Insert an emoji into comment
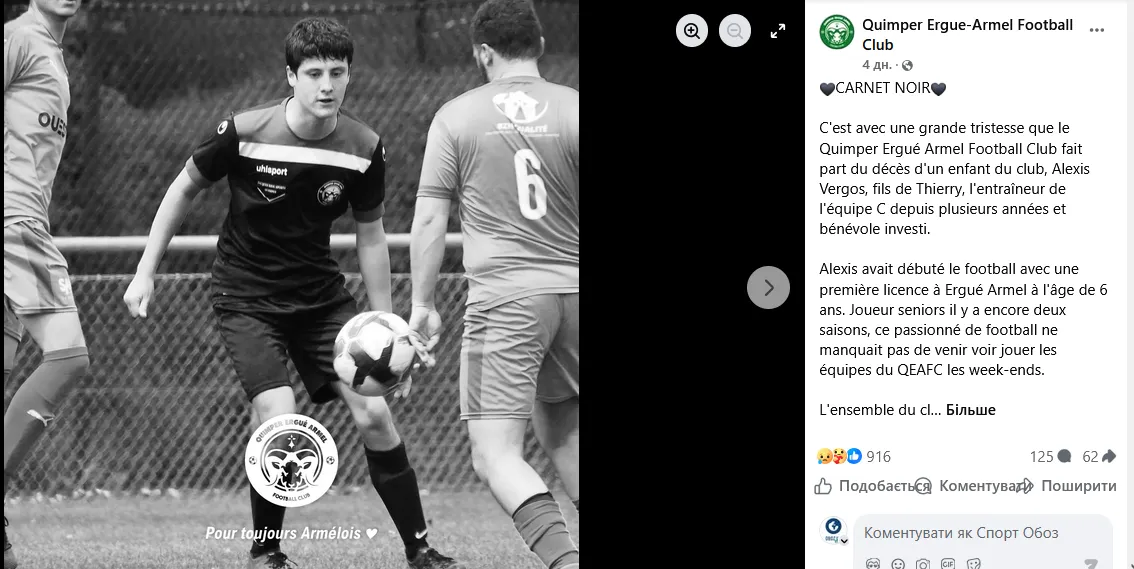 [x=898, y=564]
